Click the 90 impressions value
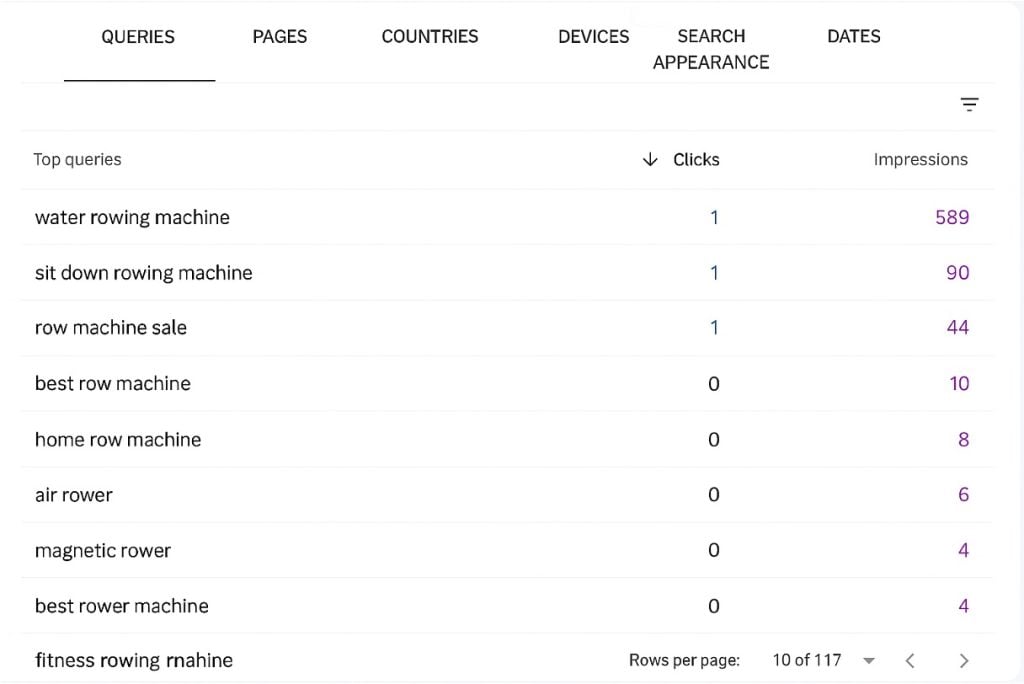 [957, 272]
